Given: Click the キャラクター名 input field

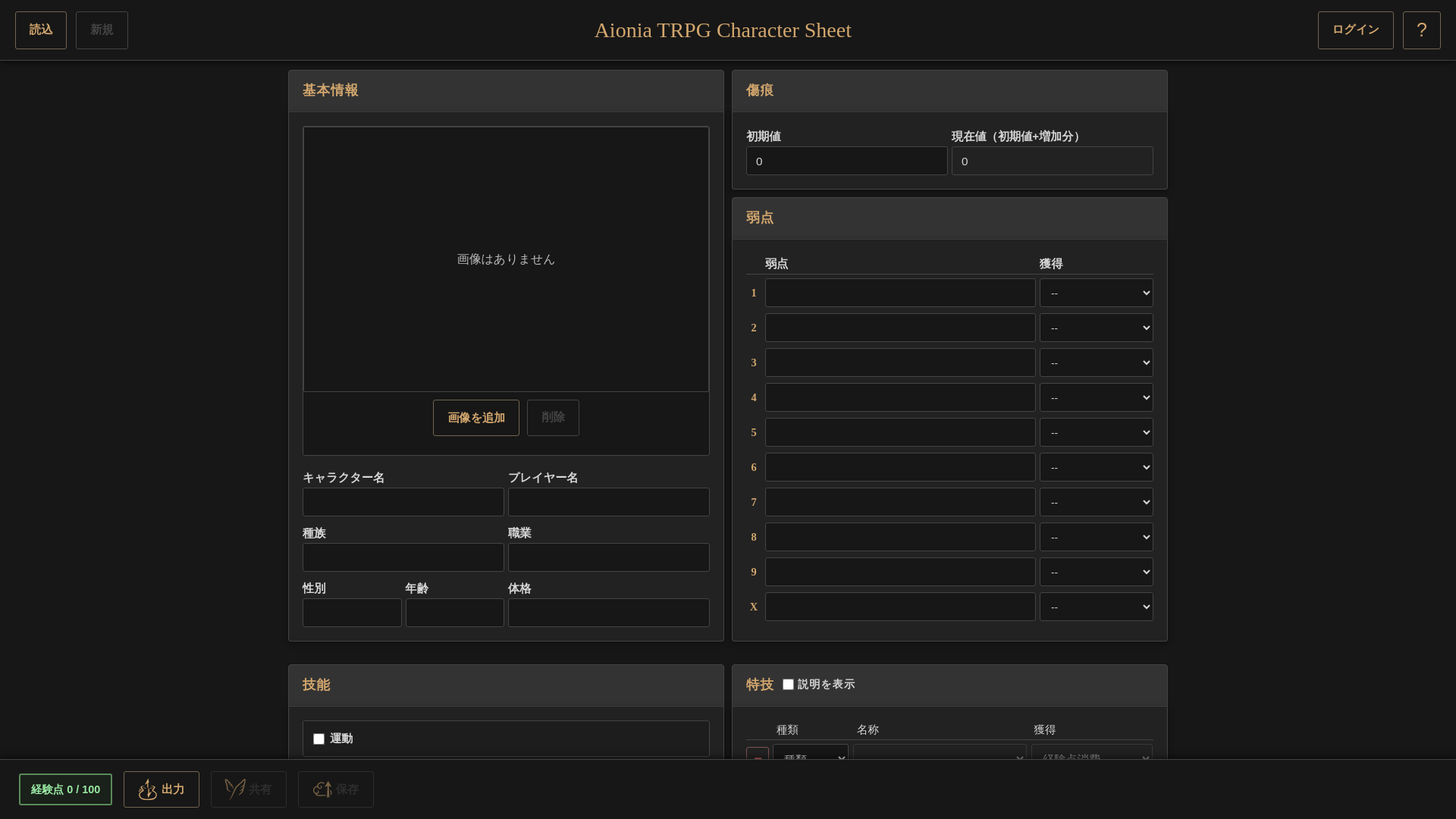Looking at the screenshot, I should 403,502.
